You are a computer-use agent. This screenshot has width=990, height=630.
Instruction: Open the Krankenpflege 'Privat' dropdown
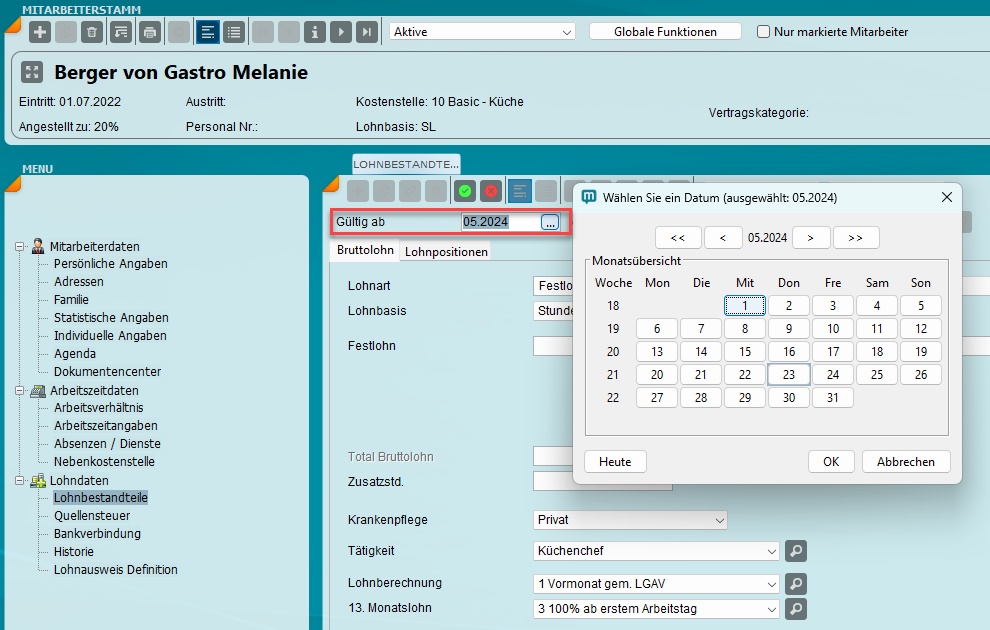[x=630, y=520]
